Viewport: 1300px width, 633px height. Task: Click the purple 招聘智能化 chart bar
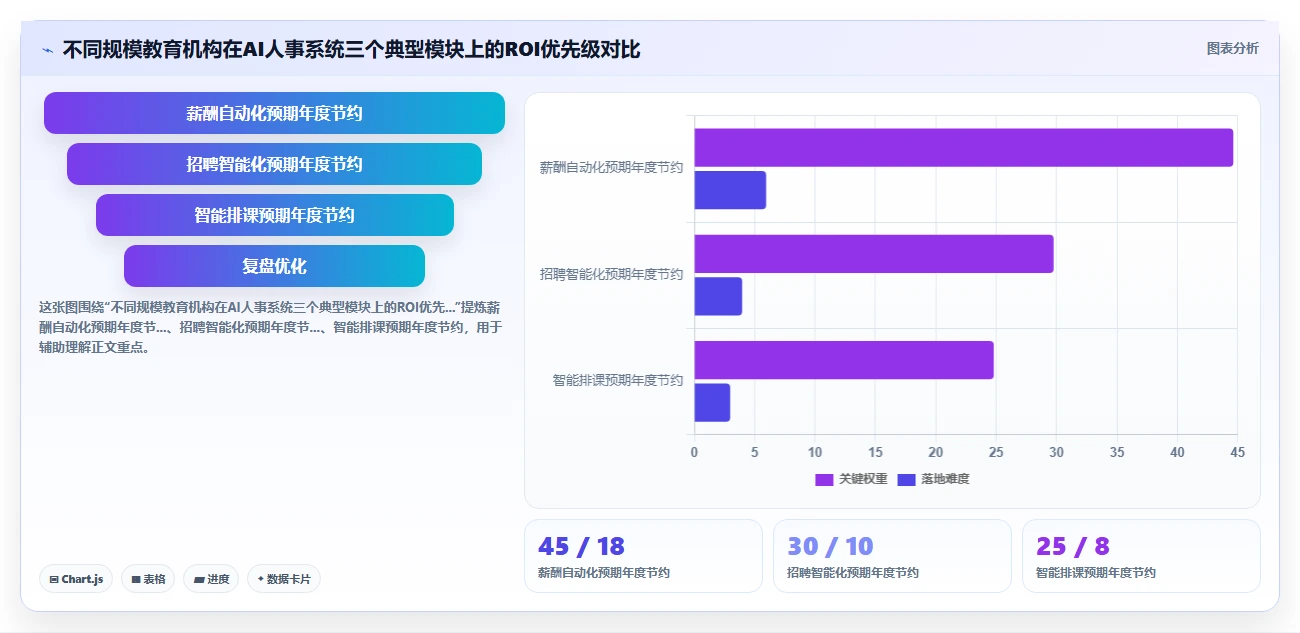[x=874, y=254]
